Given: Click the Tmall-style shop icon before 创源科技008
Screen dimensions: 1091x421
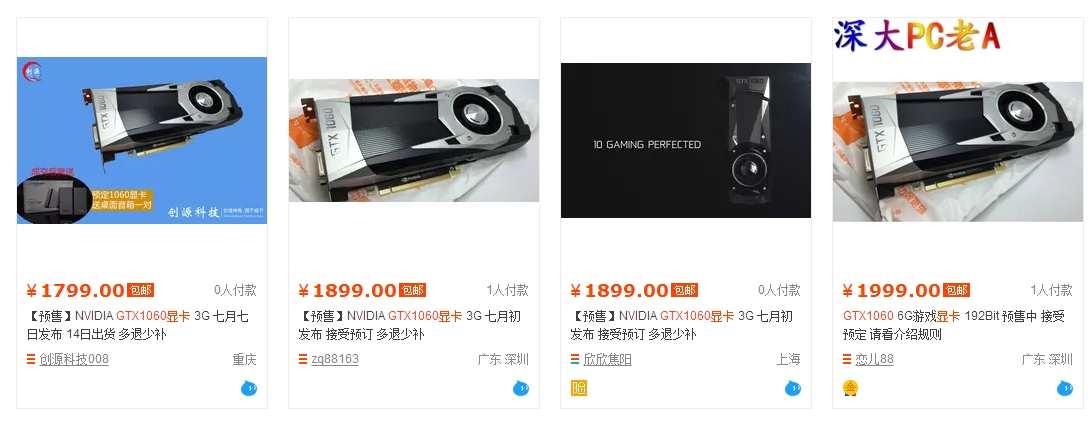Looking at the screenshot, I should point(31,360).
